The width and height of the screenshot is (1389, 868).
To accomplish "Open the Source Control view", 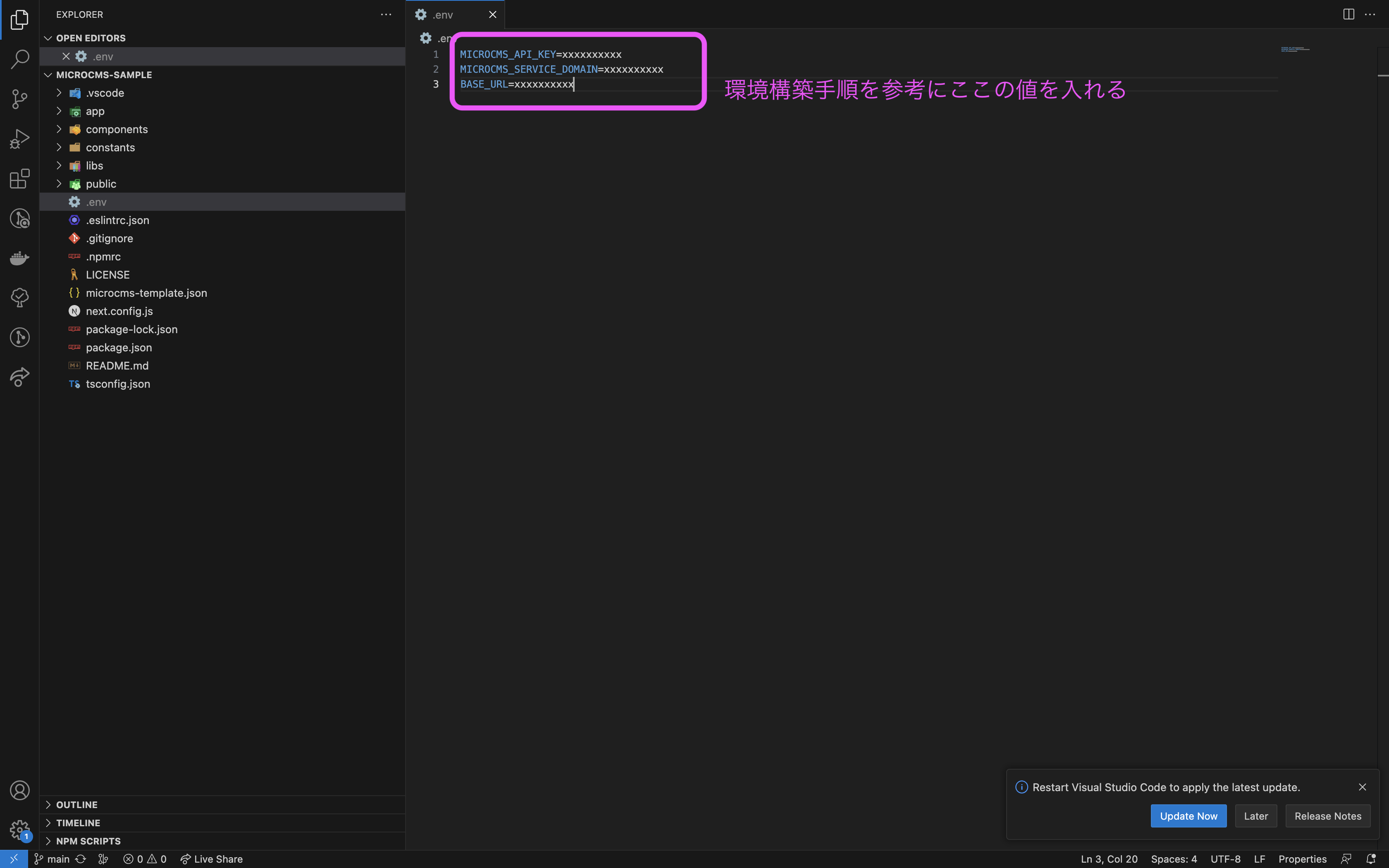I will [19, 99].
